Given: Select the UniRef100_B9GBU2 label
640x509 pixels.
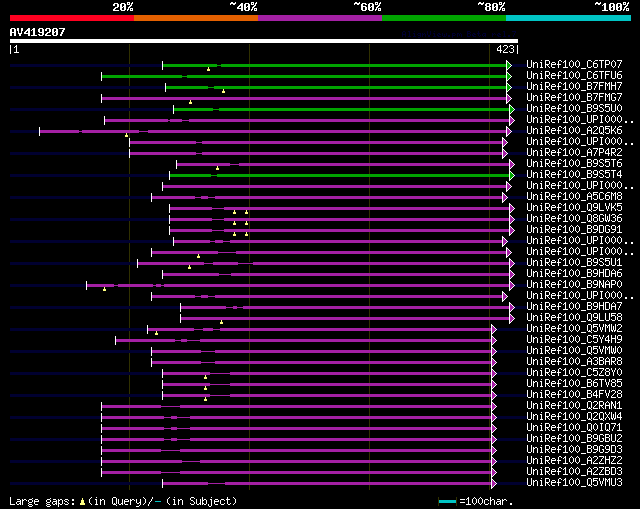Looking at the screenshot, I should click(574, 439).
